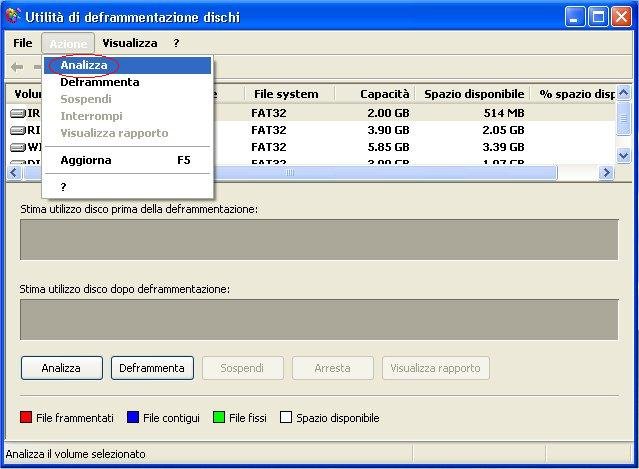
Task: Select the drive icon for the 5.85 GB volume
Action: pyautogui.click(x=18, y=147)
